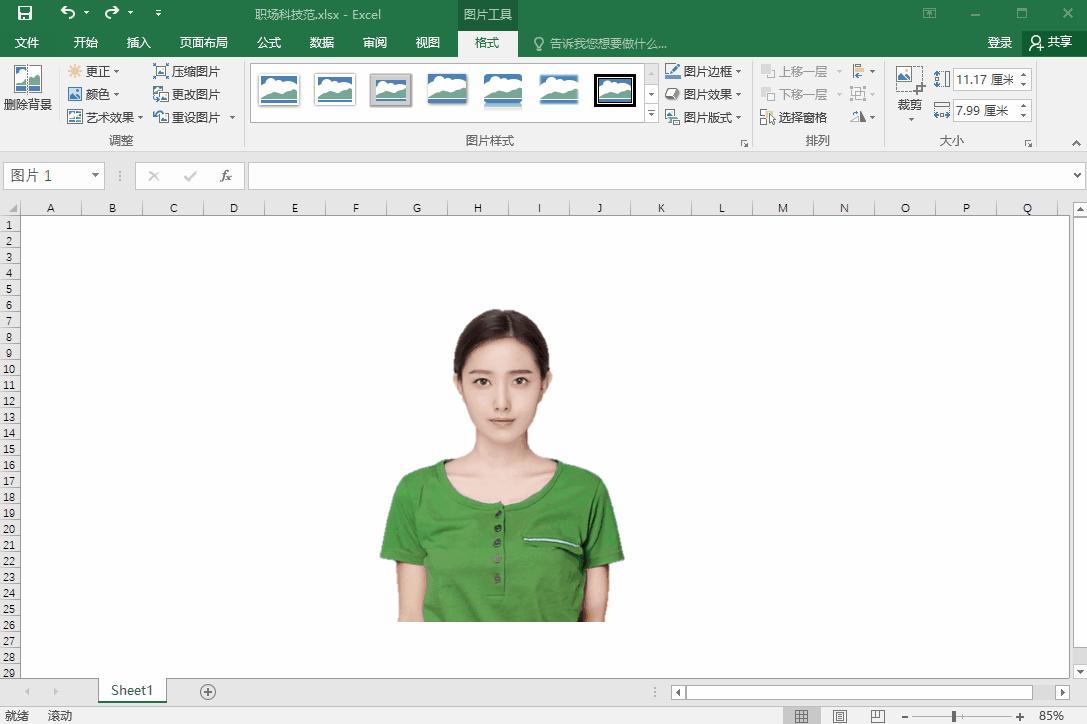Add a new sheet with plus icon
The height and width of the screenshot is (724, 1087).
click(208, 691)
